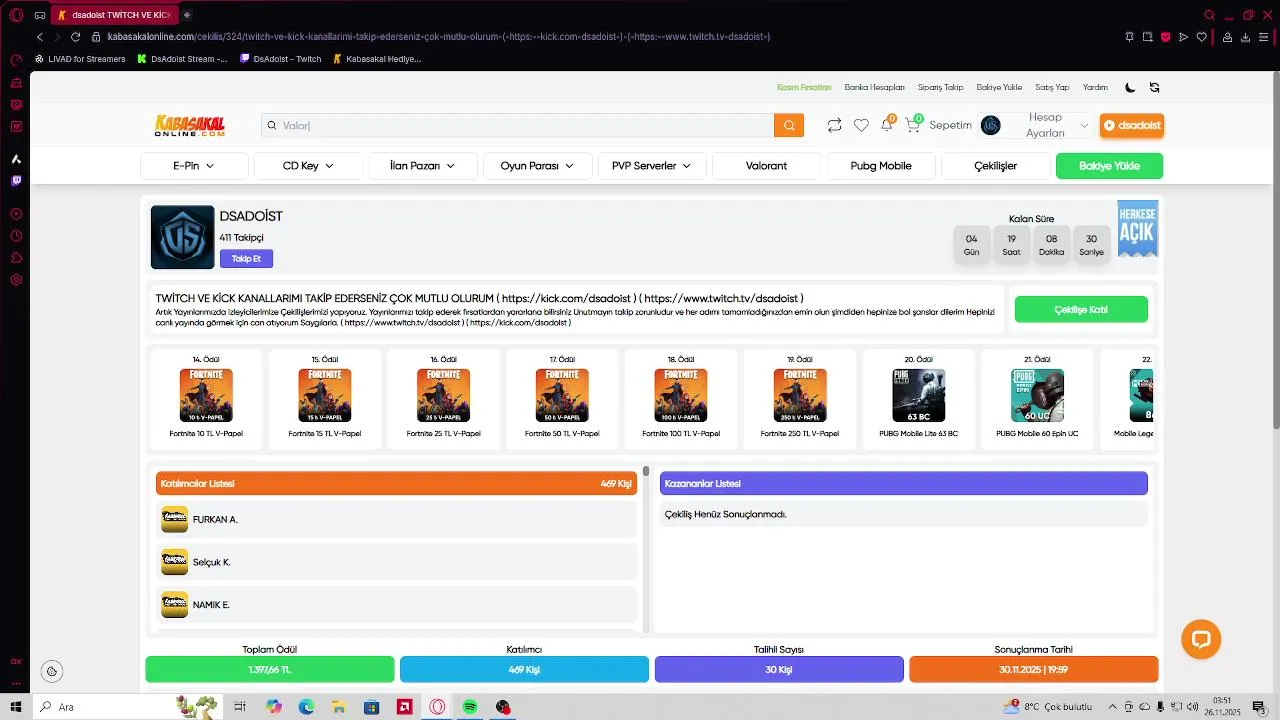Click the search input field
This screenshot has height=720, width=1280.
point(518,125)
